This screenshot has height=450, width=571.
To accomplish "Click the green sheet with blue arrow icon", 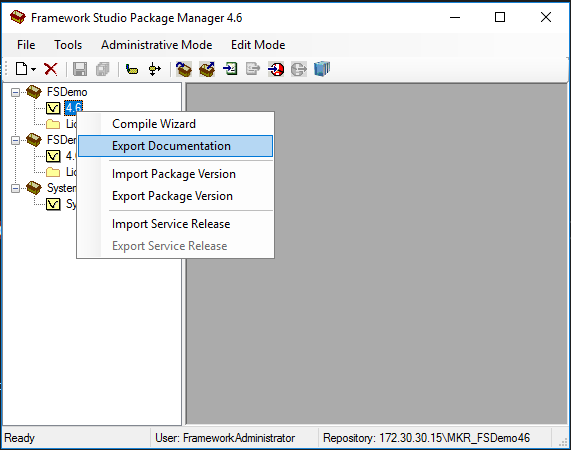I will point(230,69).
